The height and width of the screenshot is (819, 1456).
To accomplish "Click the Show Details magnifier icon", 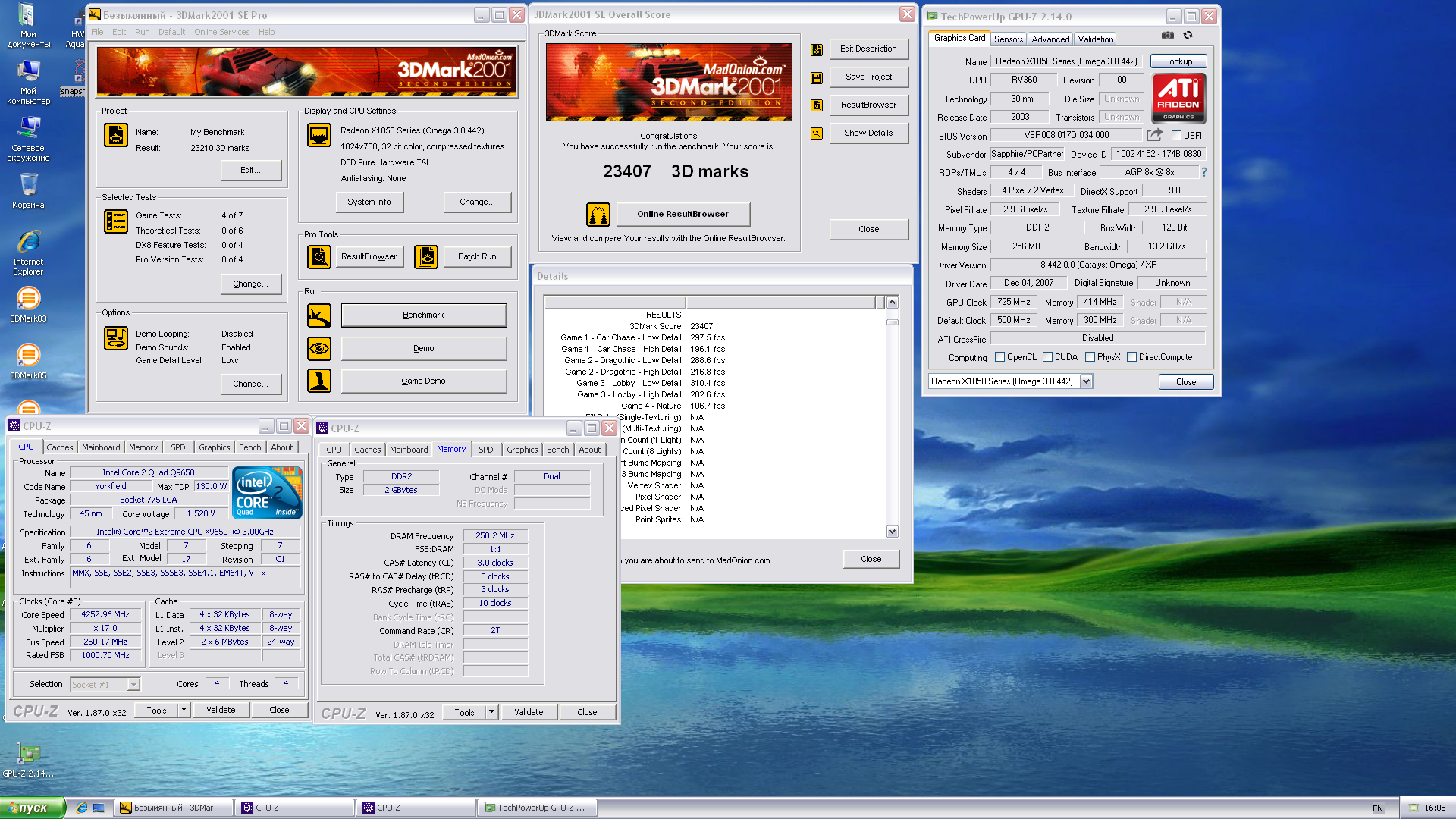I will [x=817, y=133].
